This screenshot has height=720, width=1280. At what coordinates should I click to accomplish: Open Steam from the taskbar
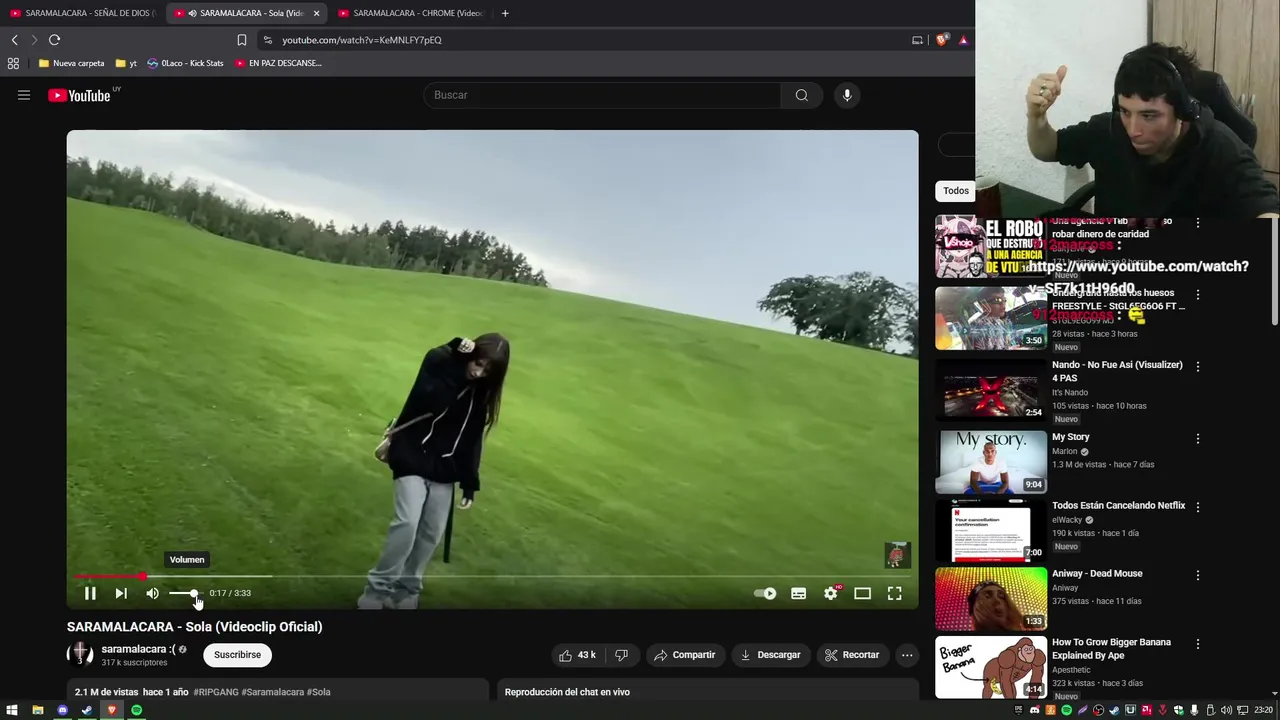pos(87,710)
